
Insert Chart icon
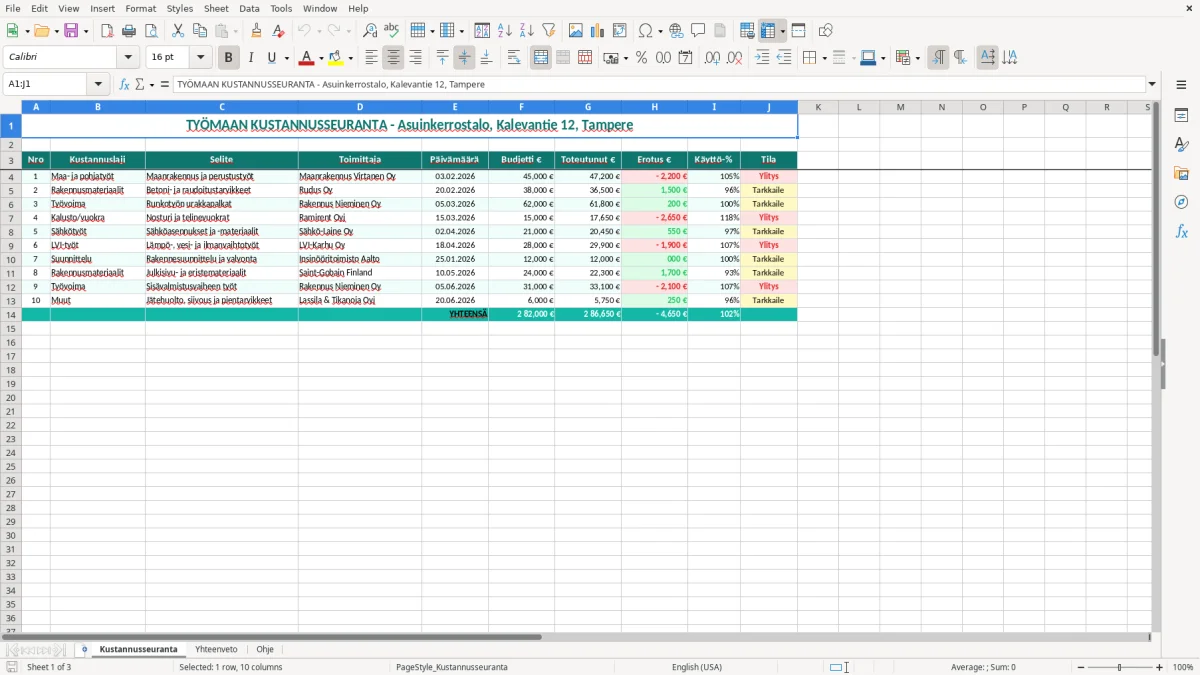pyautogui.click(x=598, y=31)
